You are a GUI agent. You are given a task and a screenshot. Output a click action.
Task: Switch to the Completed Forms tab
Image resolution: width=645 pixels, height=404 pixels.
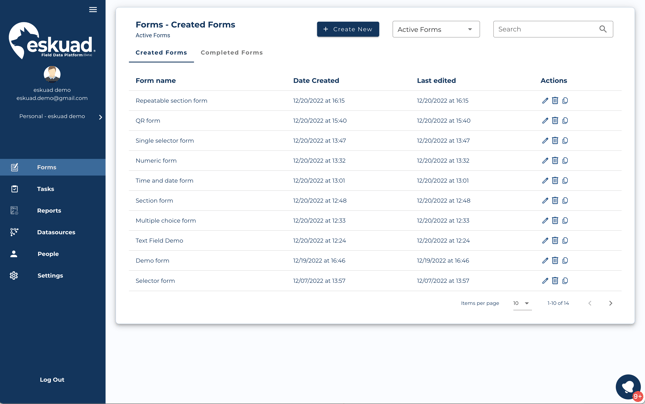tap(231, 53)
